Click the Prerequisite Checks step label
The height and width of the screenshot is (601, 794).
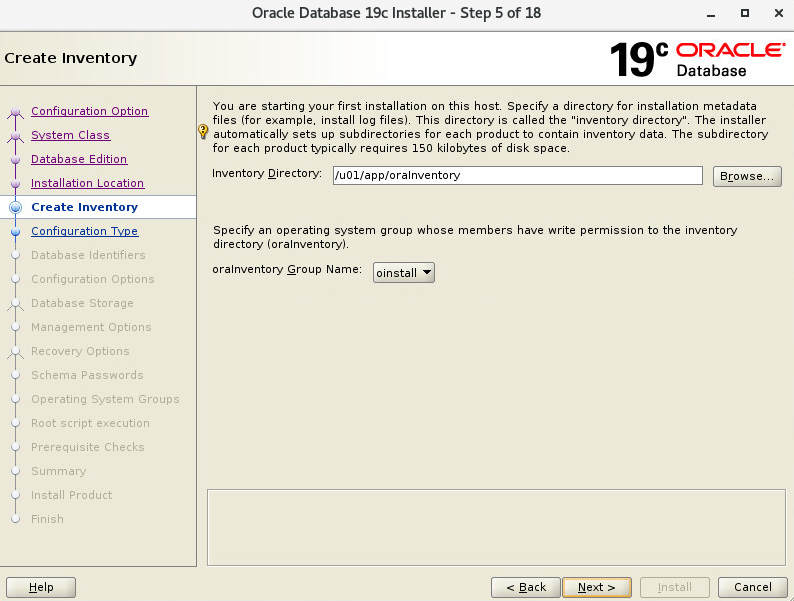pyautogui.click(x=88, y=447)
